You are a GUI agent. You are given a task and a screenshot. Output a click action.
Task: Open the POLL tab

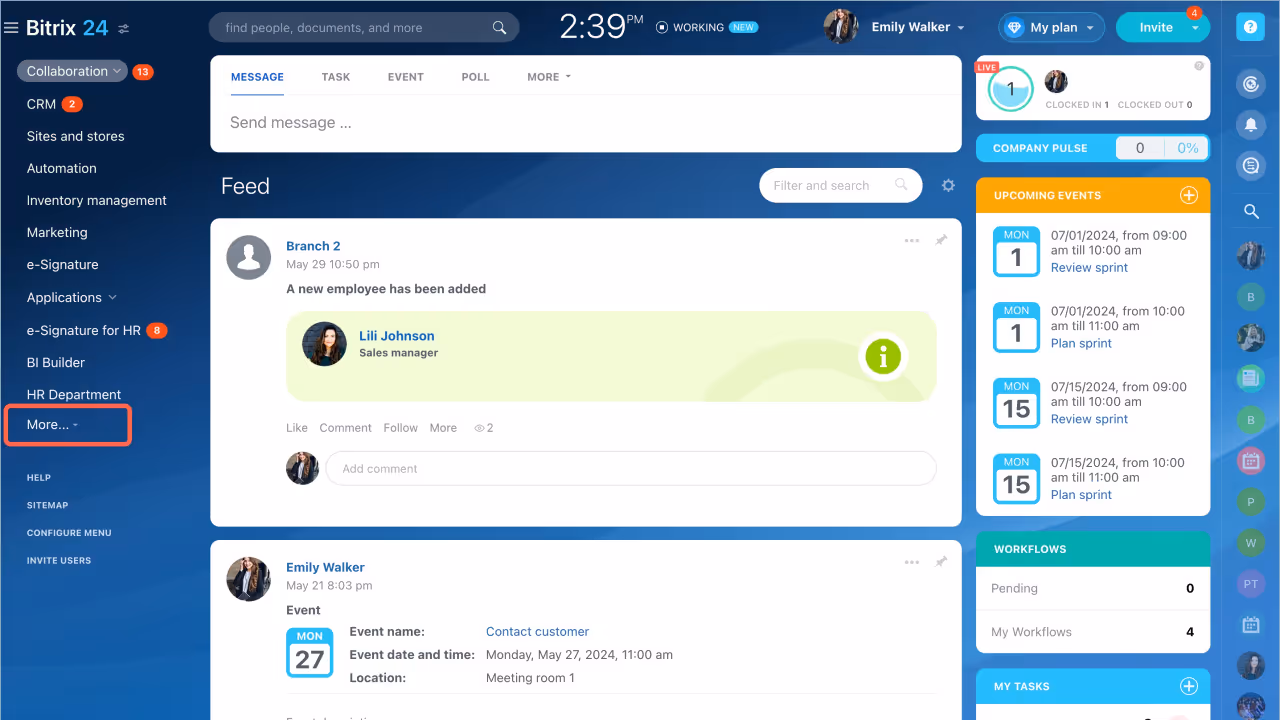(x=475, y=76)
